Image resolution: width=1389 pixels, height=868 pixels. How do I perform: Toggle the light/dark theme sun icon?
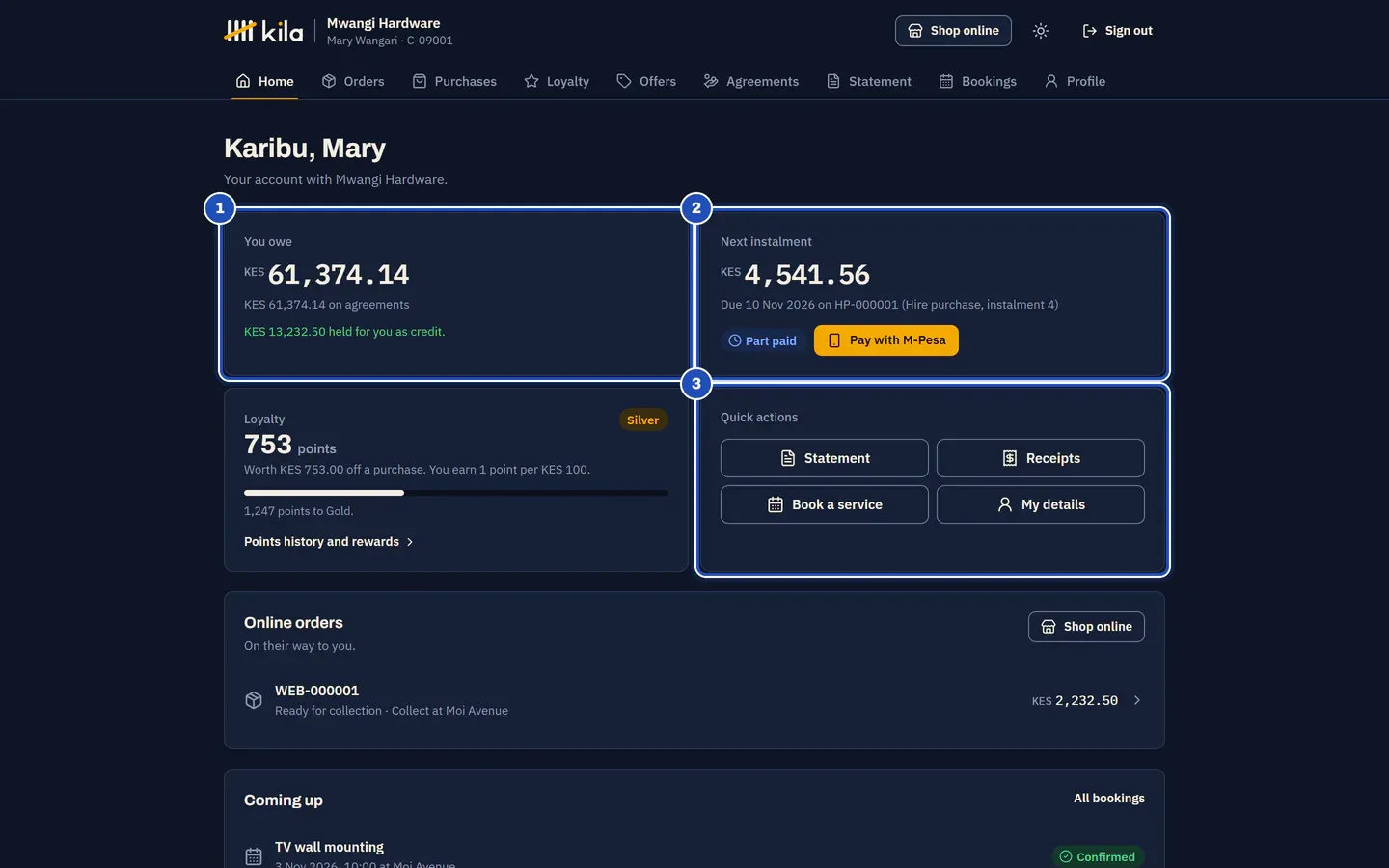(1041, 31)
